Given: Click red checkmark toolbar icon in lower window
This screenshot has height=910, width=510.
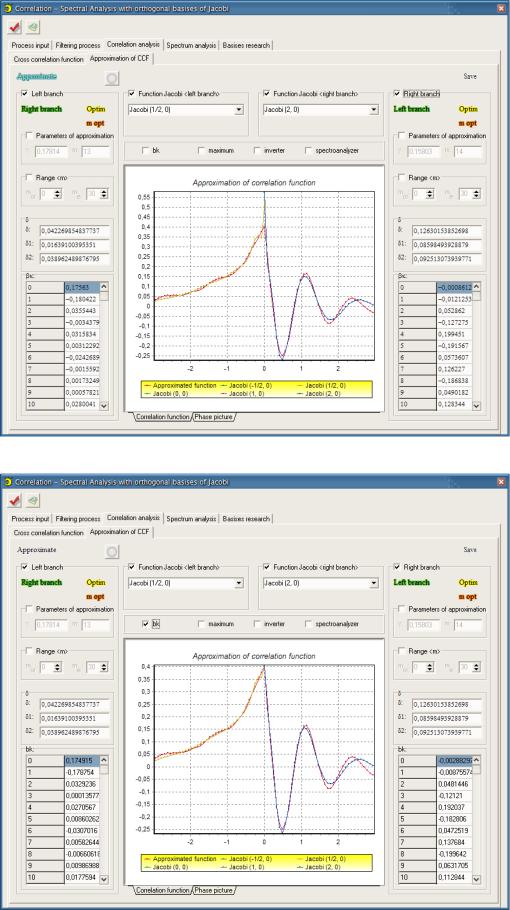Looking at the screenshot, I should click(x=15, y=501).
